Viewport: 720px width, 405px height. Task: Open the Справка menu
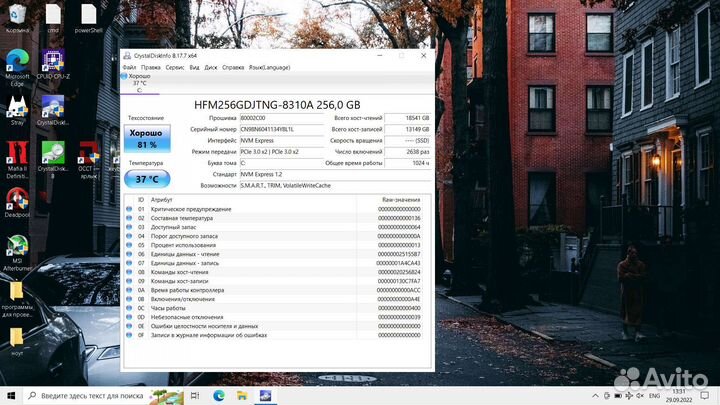(x=233, y=68)
